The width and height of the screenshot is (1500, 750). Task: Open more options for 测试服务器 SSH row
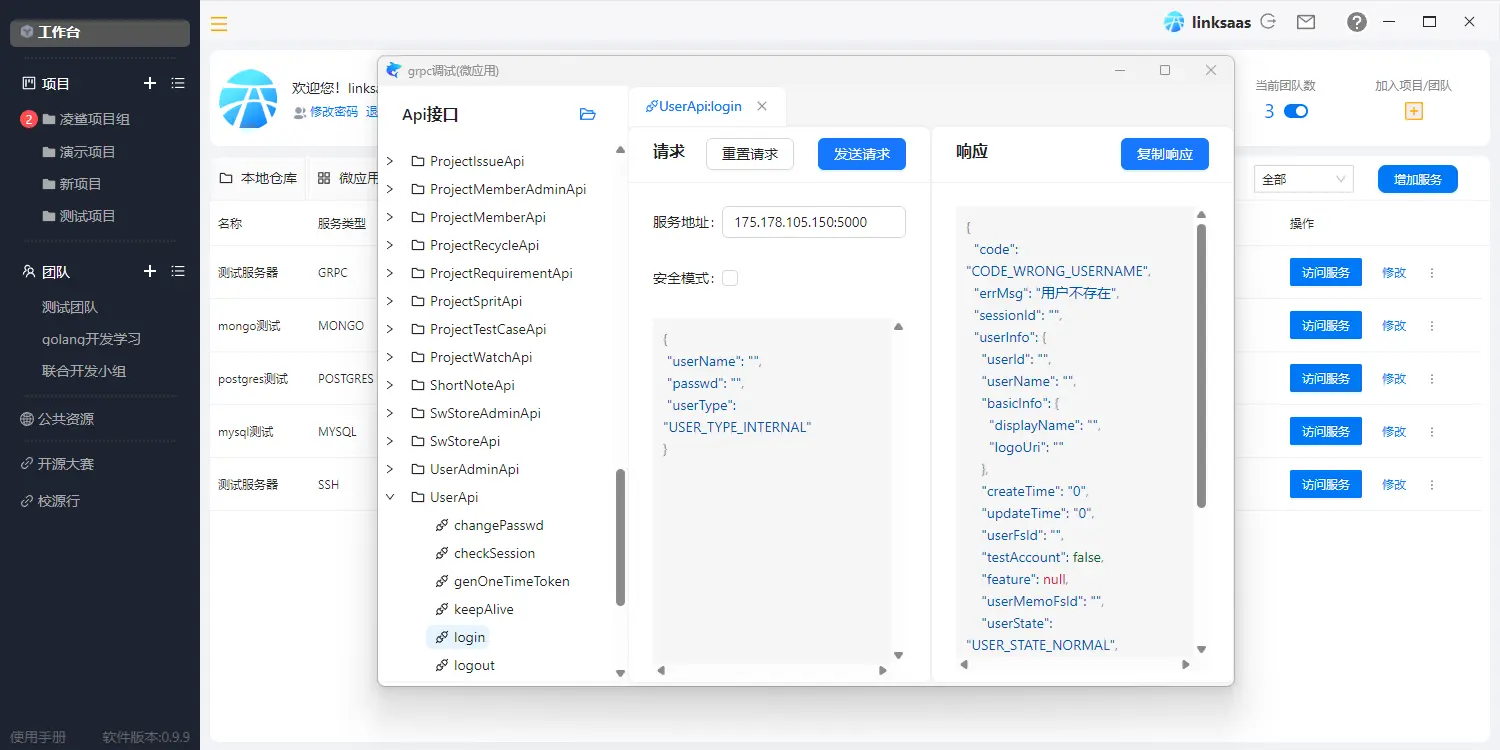pyautogui.click(x=1431, y=484)
